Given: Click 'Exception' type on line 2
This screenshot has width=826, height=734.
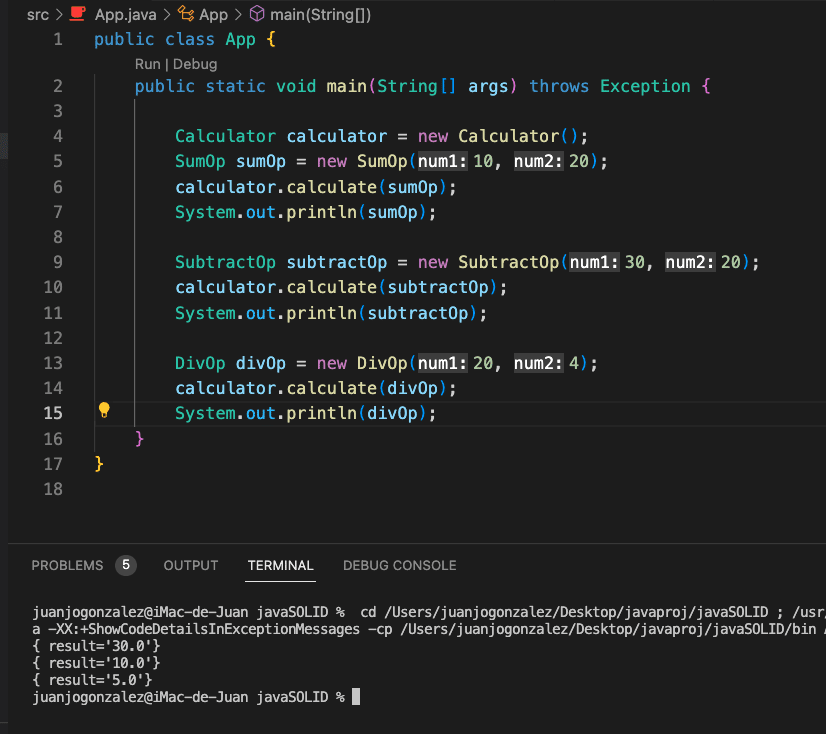Looking at the screenshot, I should coord(645,86).
